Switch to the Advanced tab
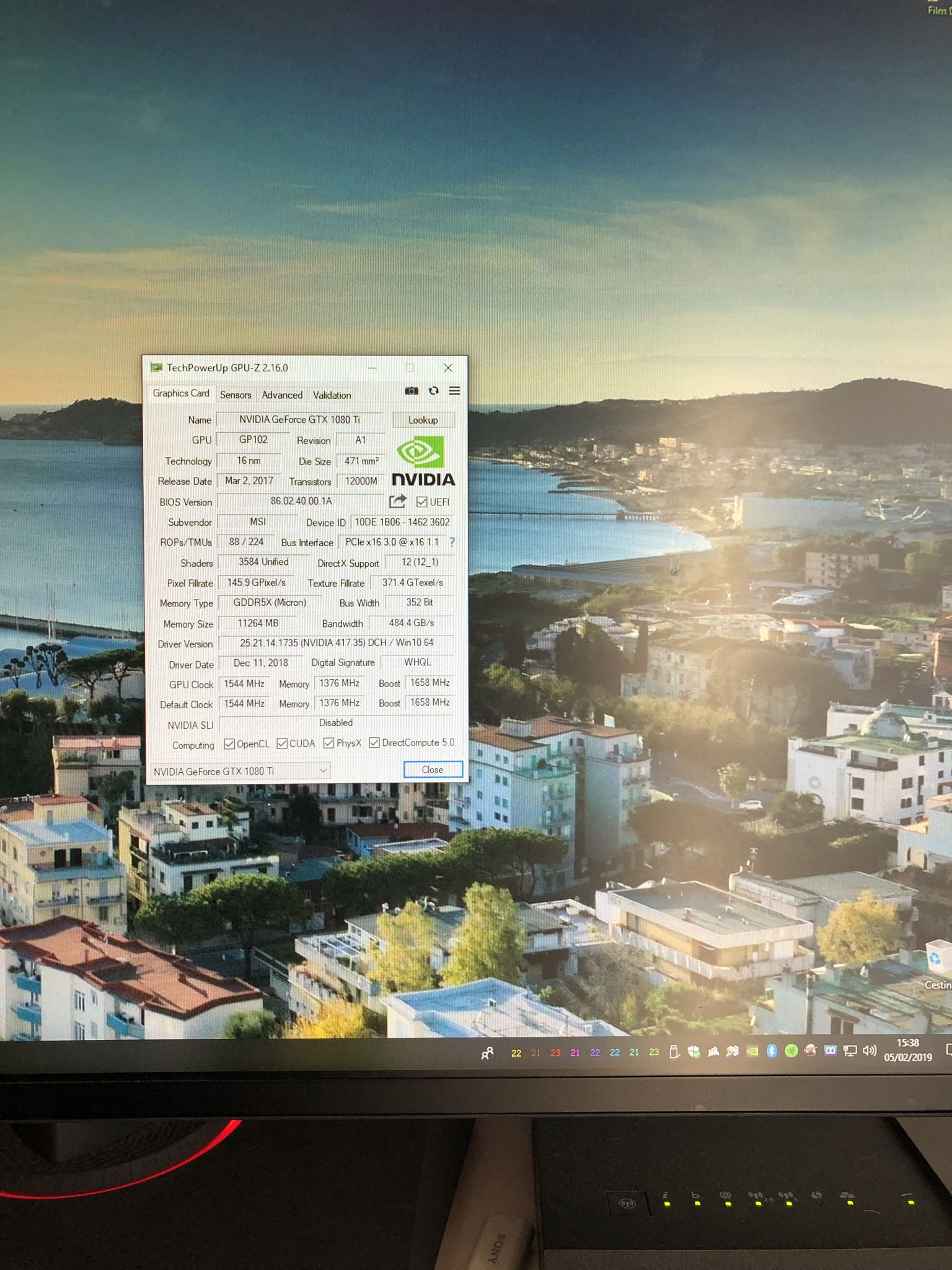This screenshot has height=1270, width=952. pyautogui.click(x=282, y=395)
